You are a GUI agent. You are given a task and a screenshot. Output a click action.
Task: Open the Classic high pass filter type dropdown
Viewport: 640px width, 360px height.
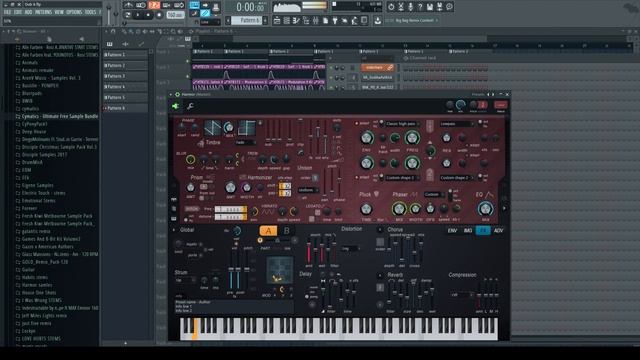coord(403,124)
